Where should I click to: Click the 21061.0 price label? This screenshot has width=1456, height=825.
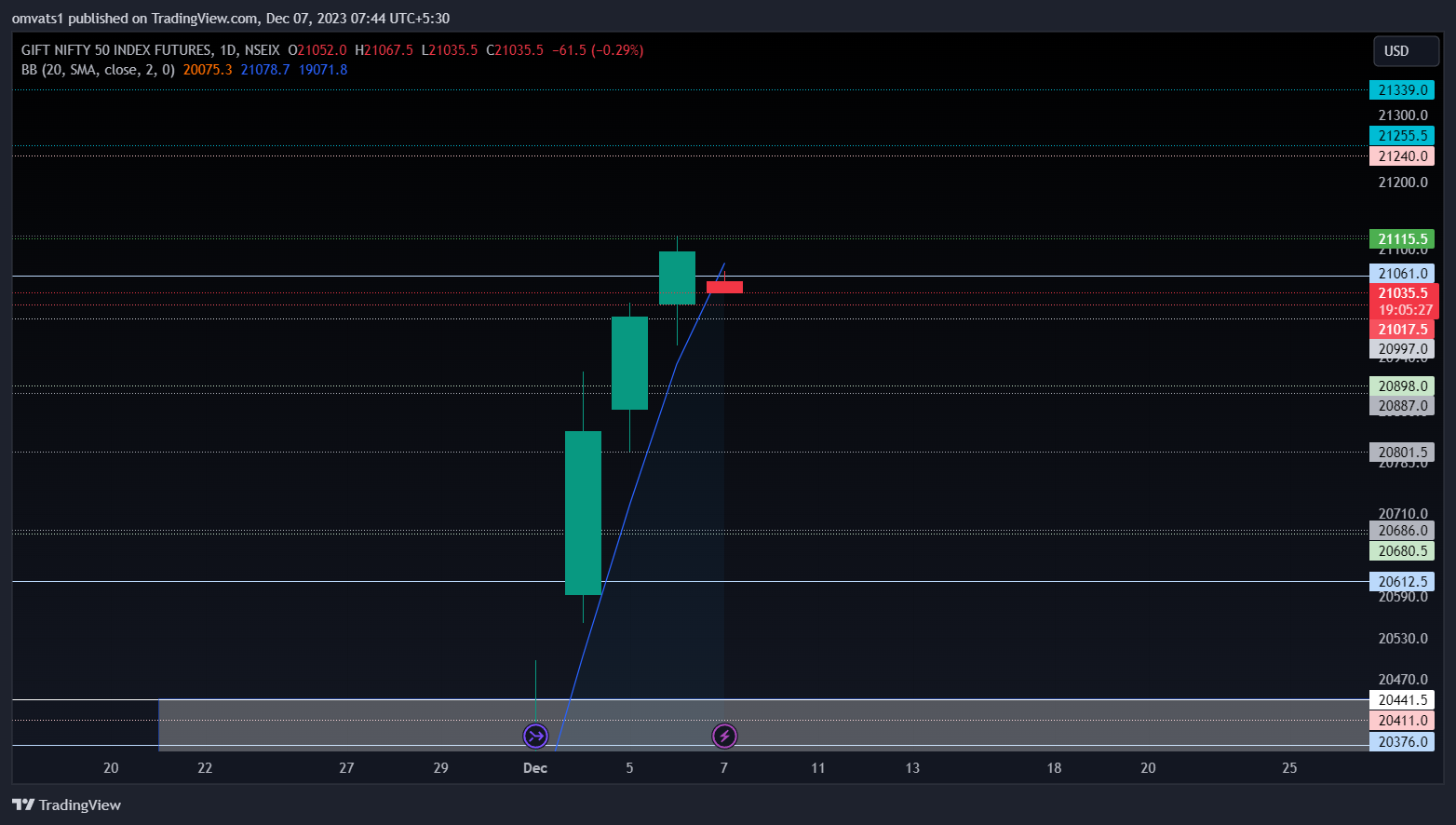[1402, 274]
